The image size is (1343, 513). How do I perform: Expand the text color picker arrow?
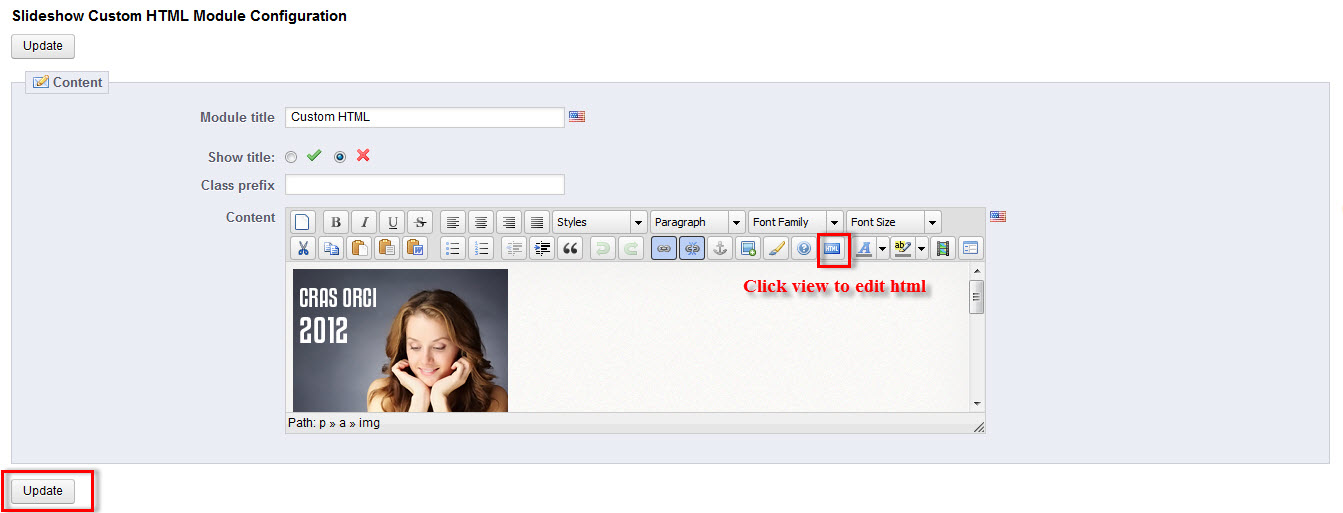point(883,248)
